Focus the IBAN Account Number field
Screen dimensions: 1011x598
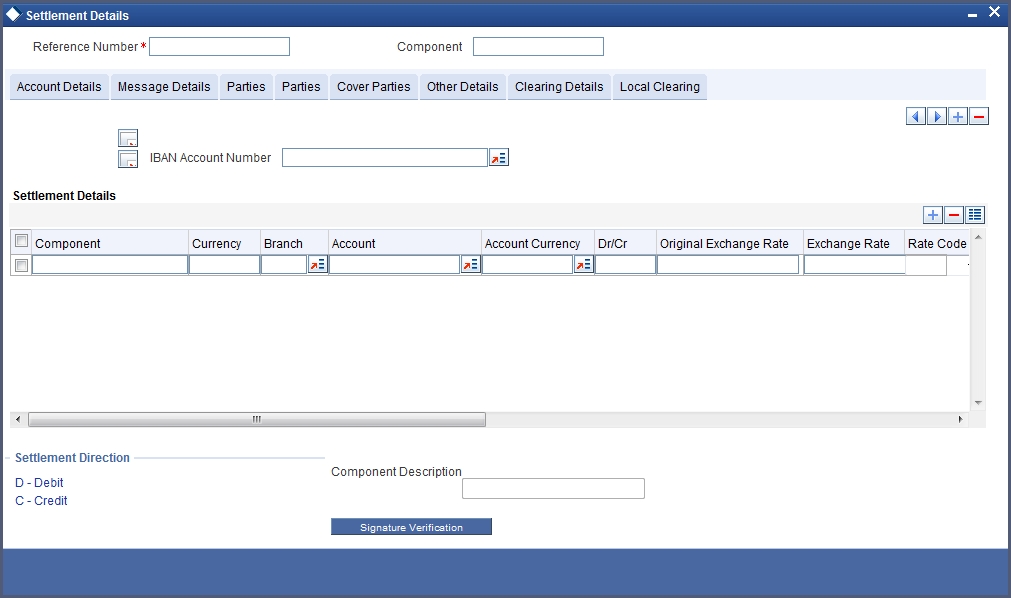[x=384, y=157]
